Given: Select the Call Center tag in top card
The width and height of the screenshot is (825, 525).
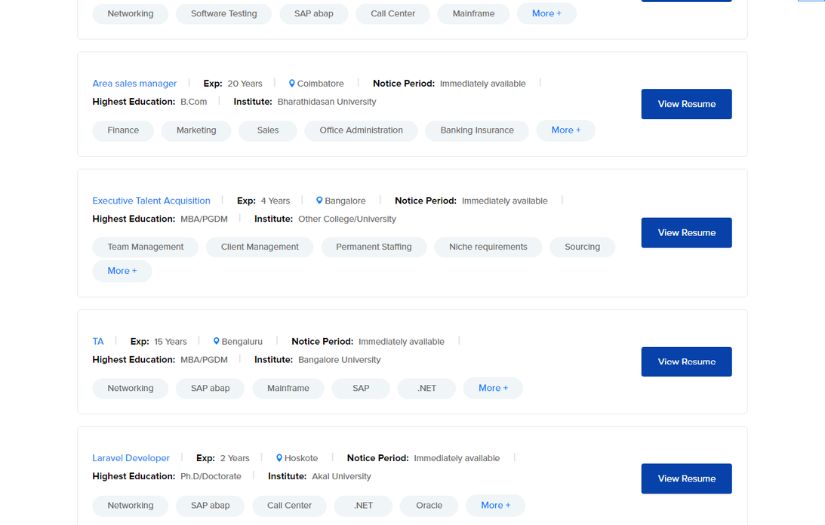Looking at the screenshot, I should (393, 14).
